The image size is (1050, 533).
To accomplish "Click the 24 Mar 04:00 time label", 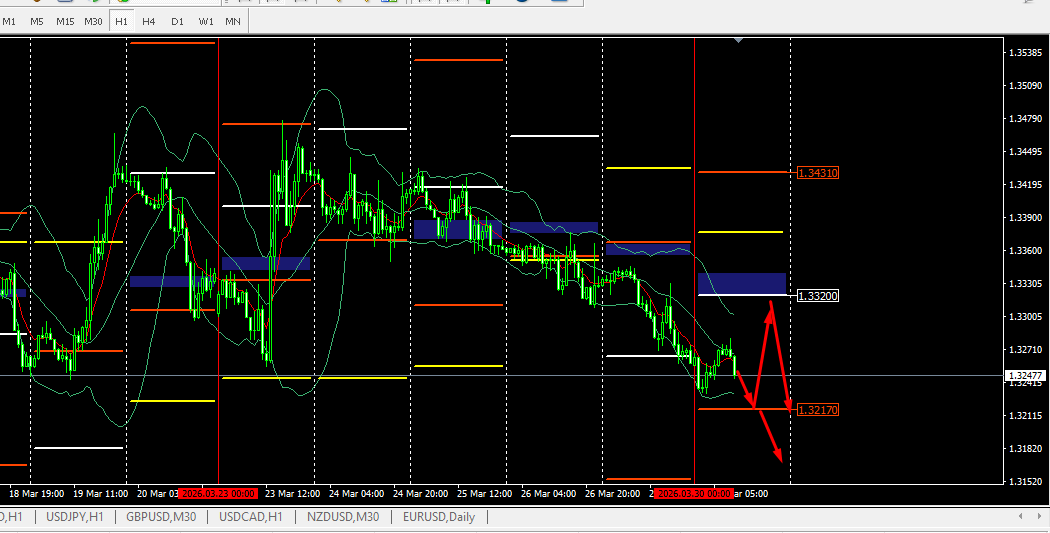I will coord(356,493).
